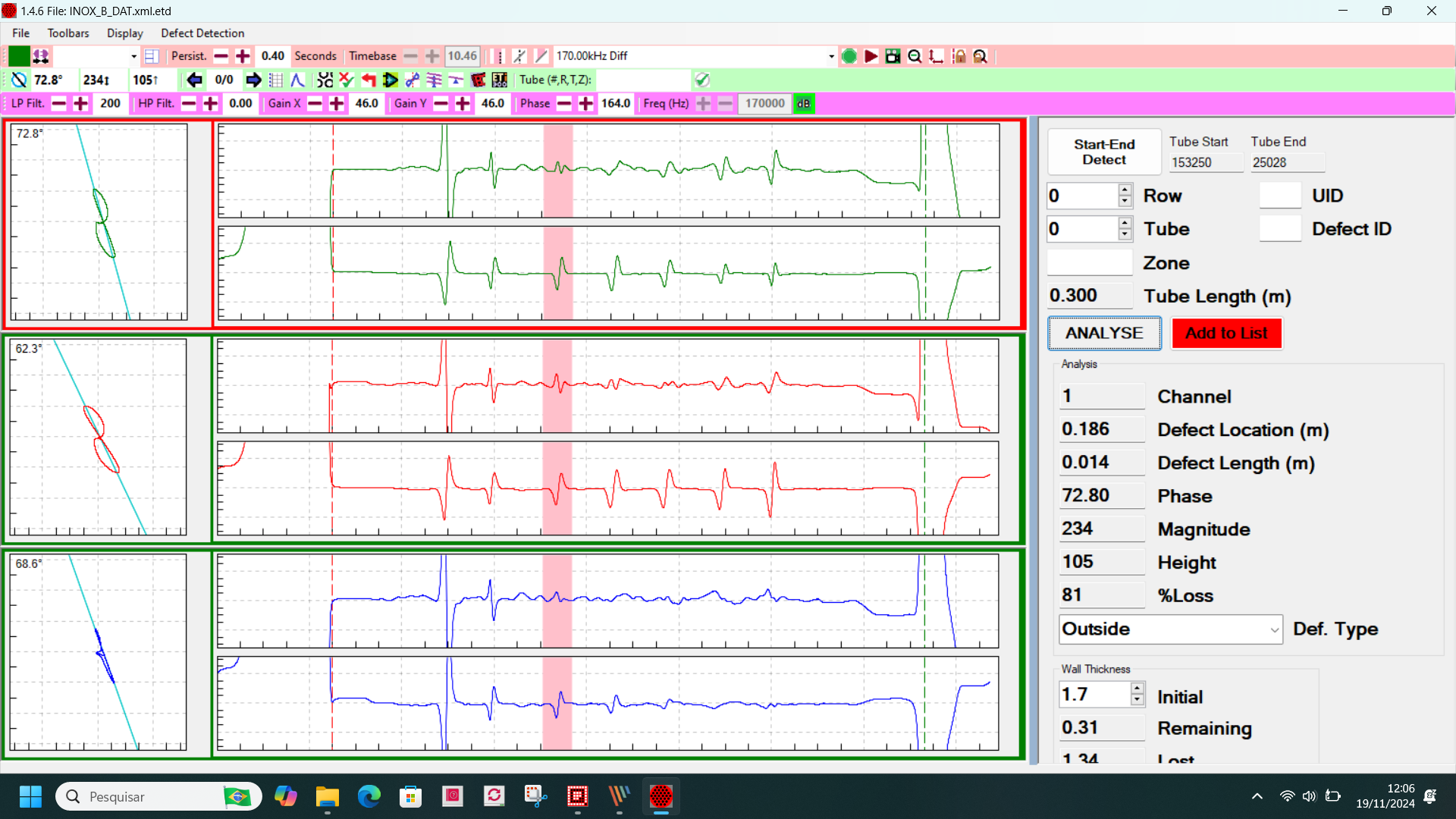Viewport: 1456px width, 819px height.
Task: Click the Tube End value 25028
Action: point(1287,162)
